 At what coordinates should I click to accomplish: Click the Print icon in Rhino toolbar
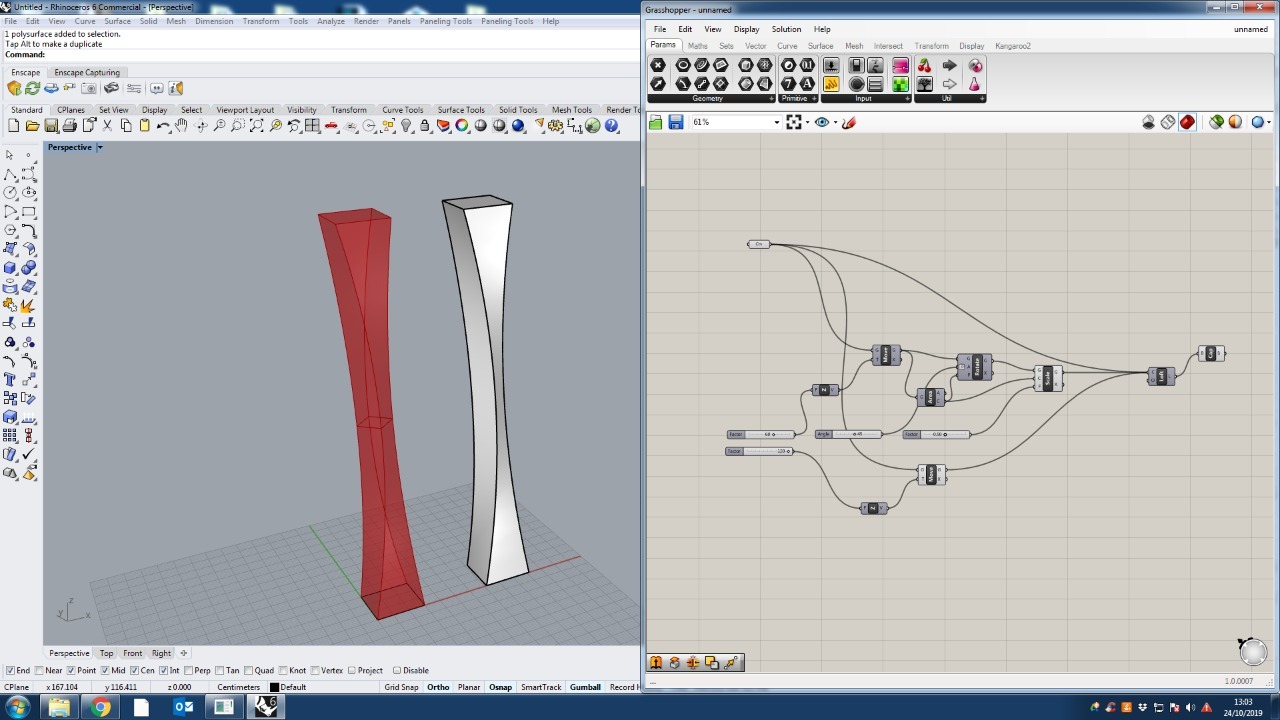[70, 126]
